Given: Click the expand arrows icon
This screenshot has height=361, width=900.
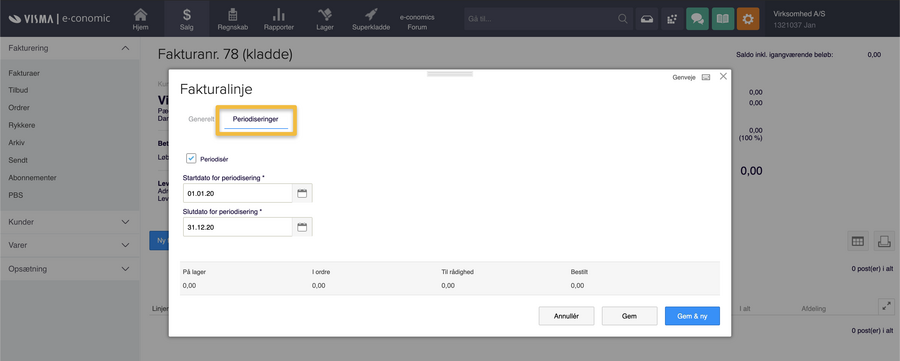Looking at the screenshot, I should pyautogui.click(x=887, y=306).
